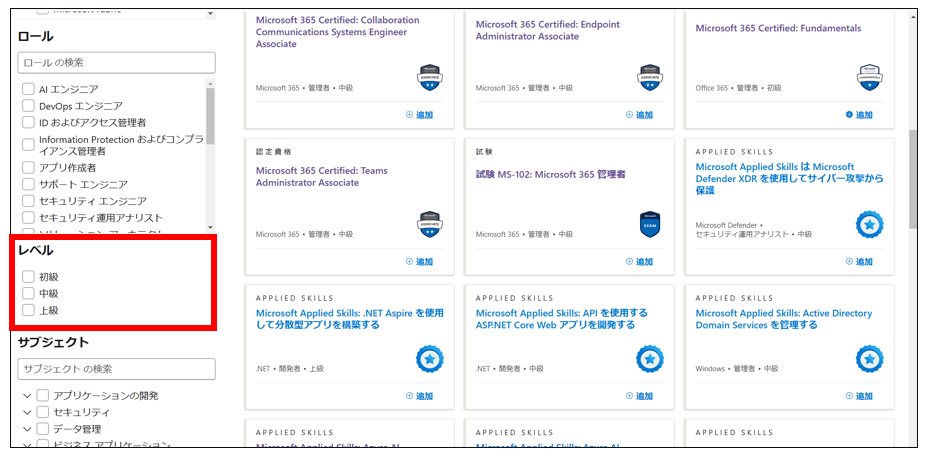This screenshot has width=927, height=451.
Task: Add Defender XDR applied skill to collection
Action: pyautogui.click(x=859, y=261)
